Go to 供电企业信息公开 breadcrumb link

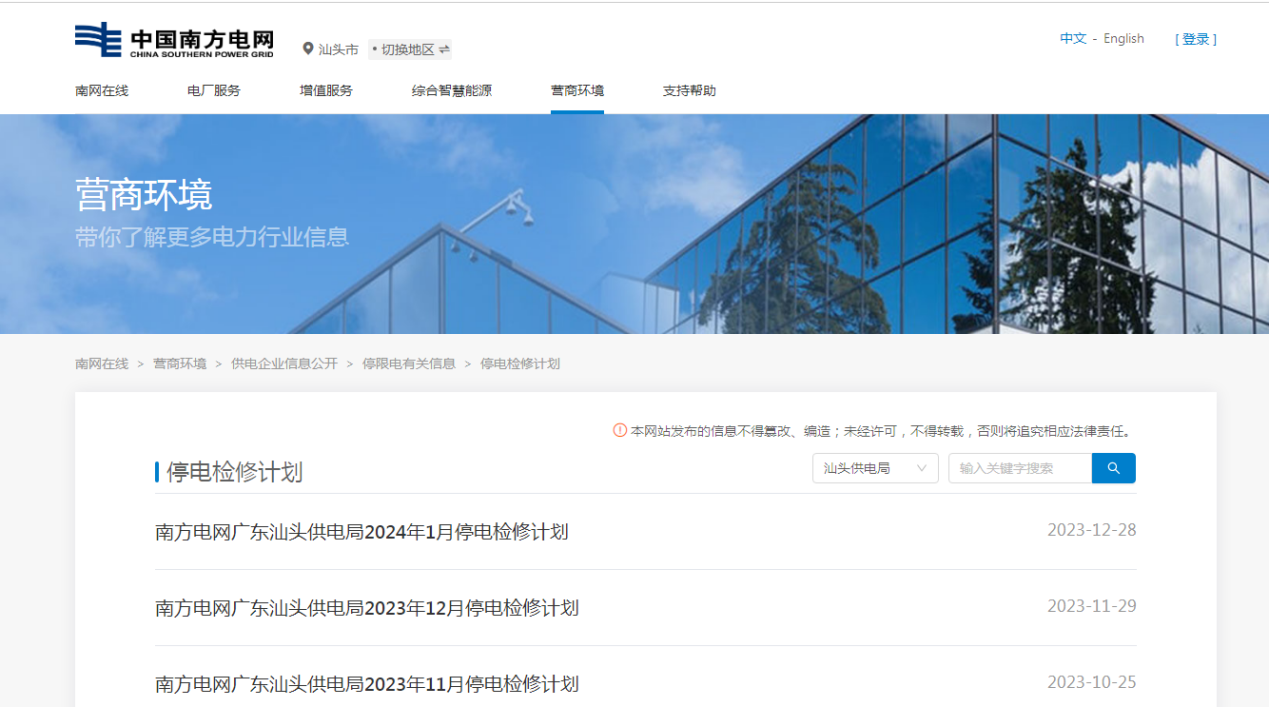285,364
